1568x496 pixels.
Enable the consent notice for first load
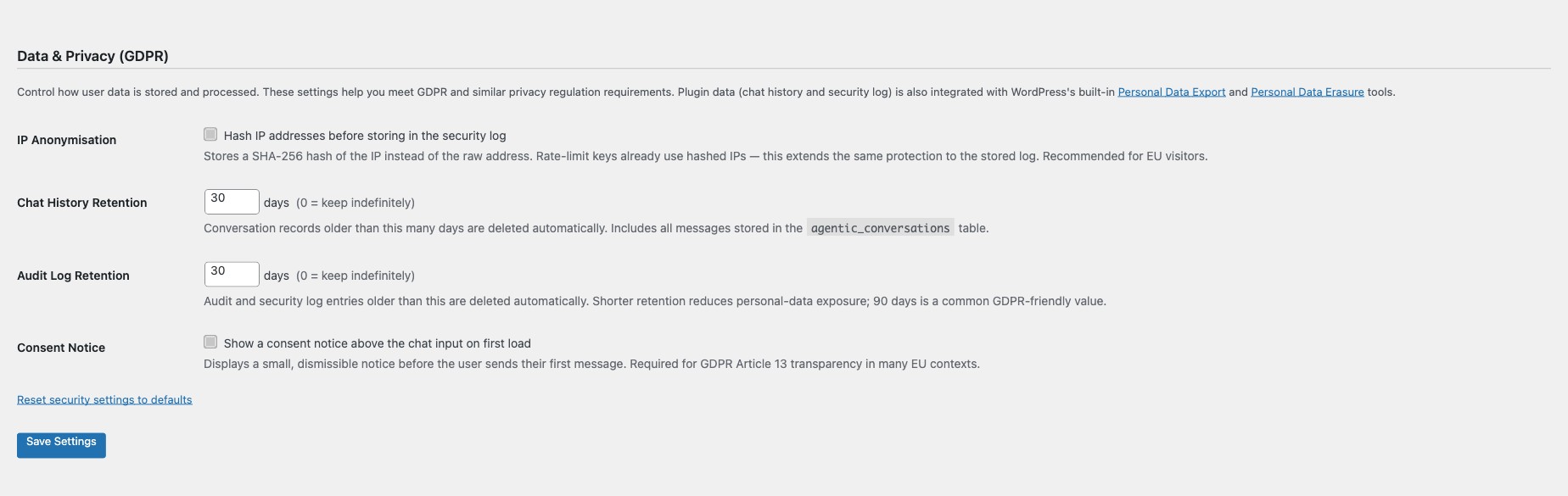(x=210, y=341)
